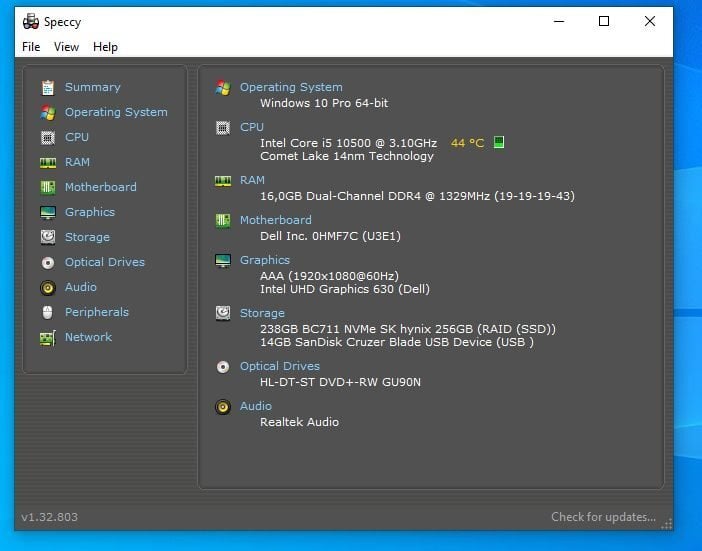Click the Storage drive icon in summary panel
This screenshot has width=702, height=551.
click(x=223, y=313)
